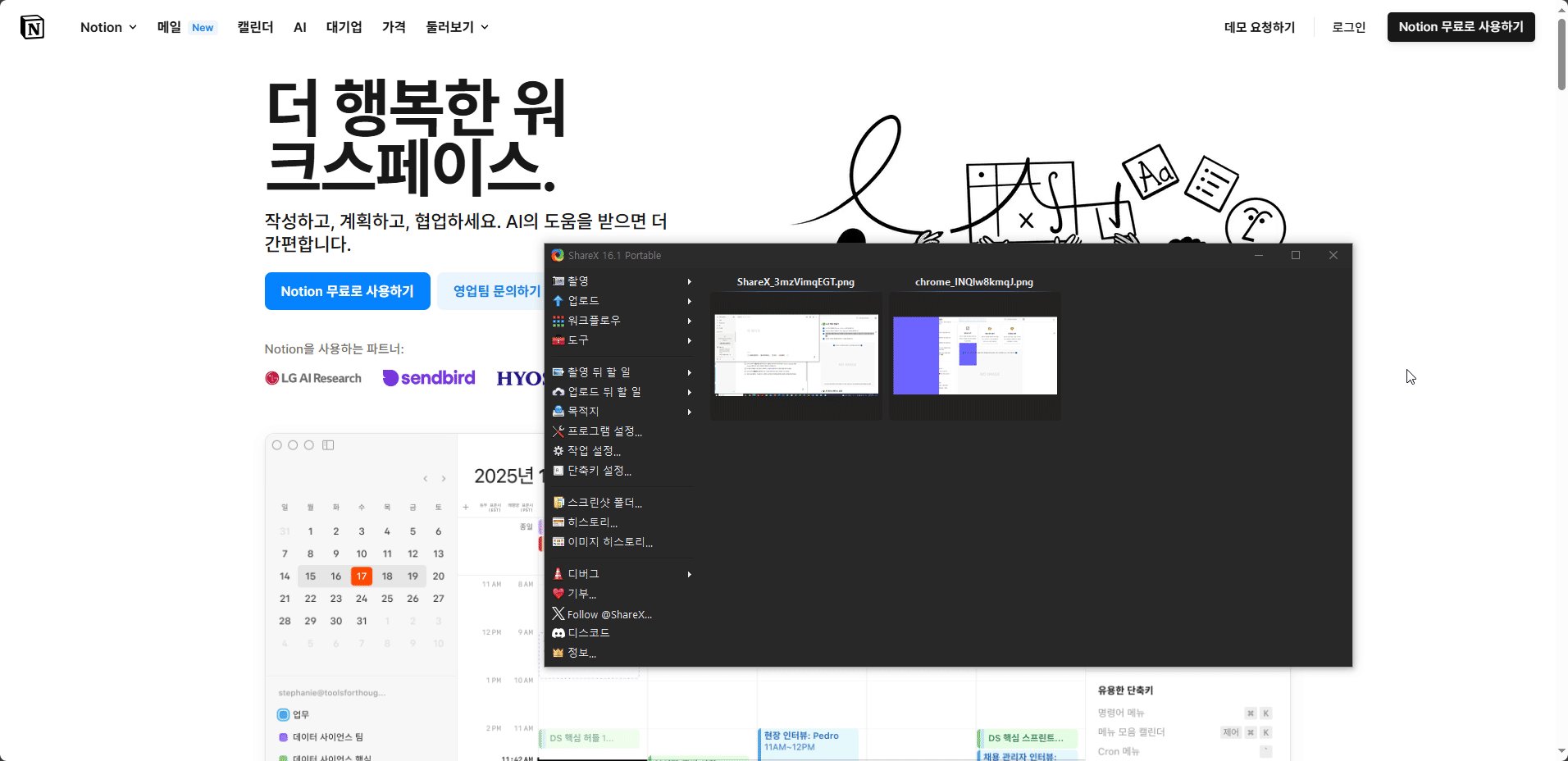The height and width of the screenshot is (761, 1568).
Task: Click the Notion logo icon
Action: 32,27
